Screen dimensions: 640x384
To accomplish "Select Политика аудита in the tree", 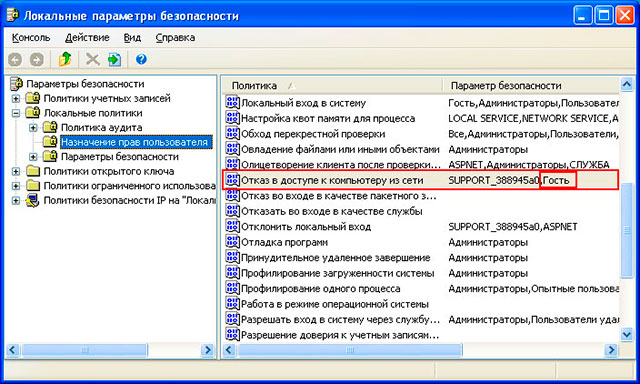I will [101, 127].
